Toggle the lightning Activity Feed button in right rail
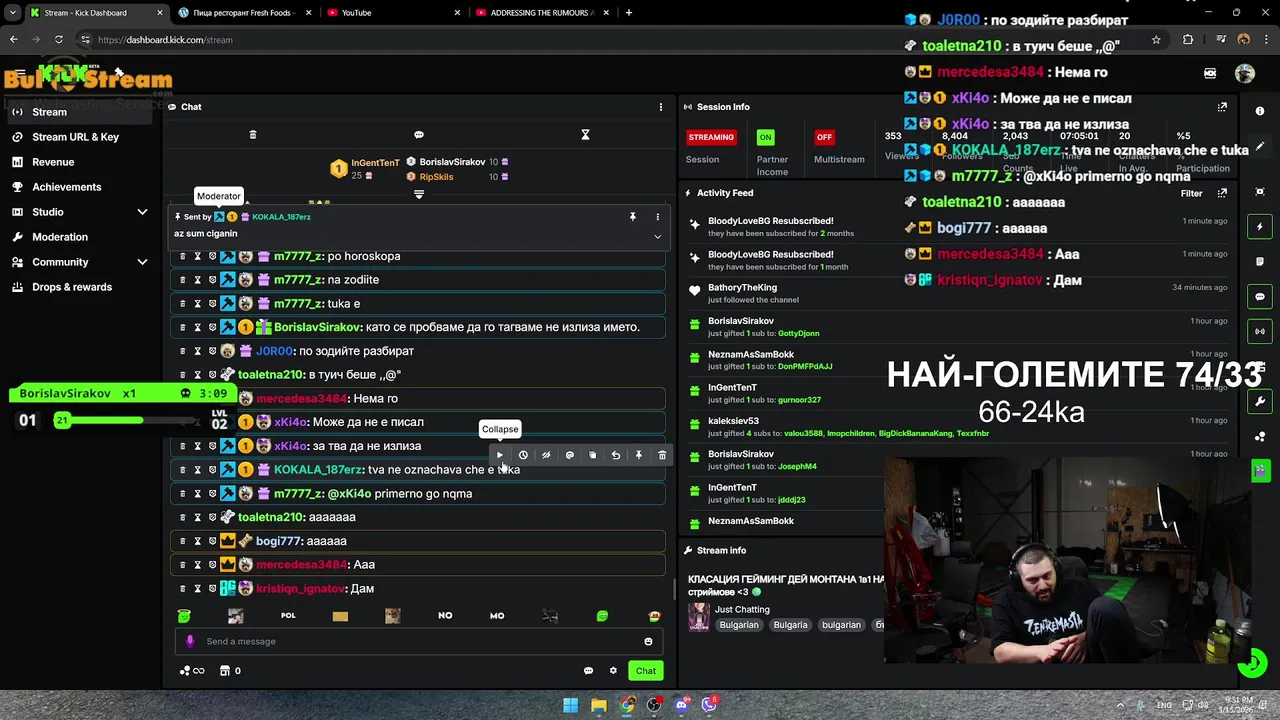The height and width of the screenshot is (720, 1280). 1260,227
